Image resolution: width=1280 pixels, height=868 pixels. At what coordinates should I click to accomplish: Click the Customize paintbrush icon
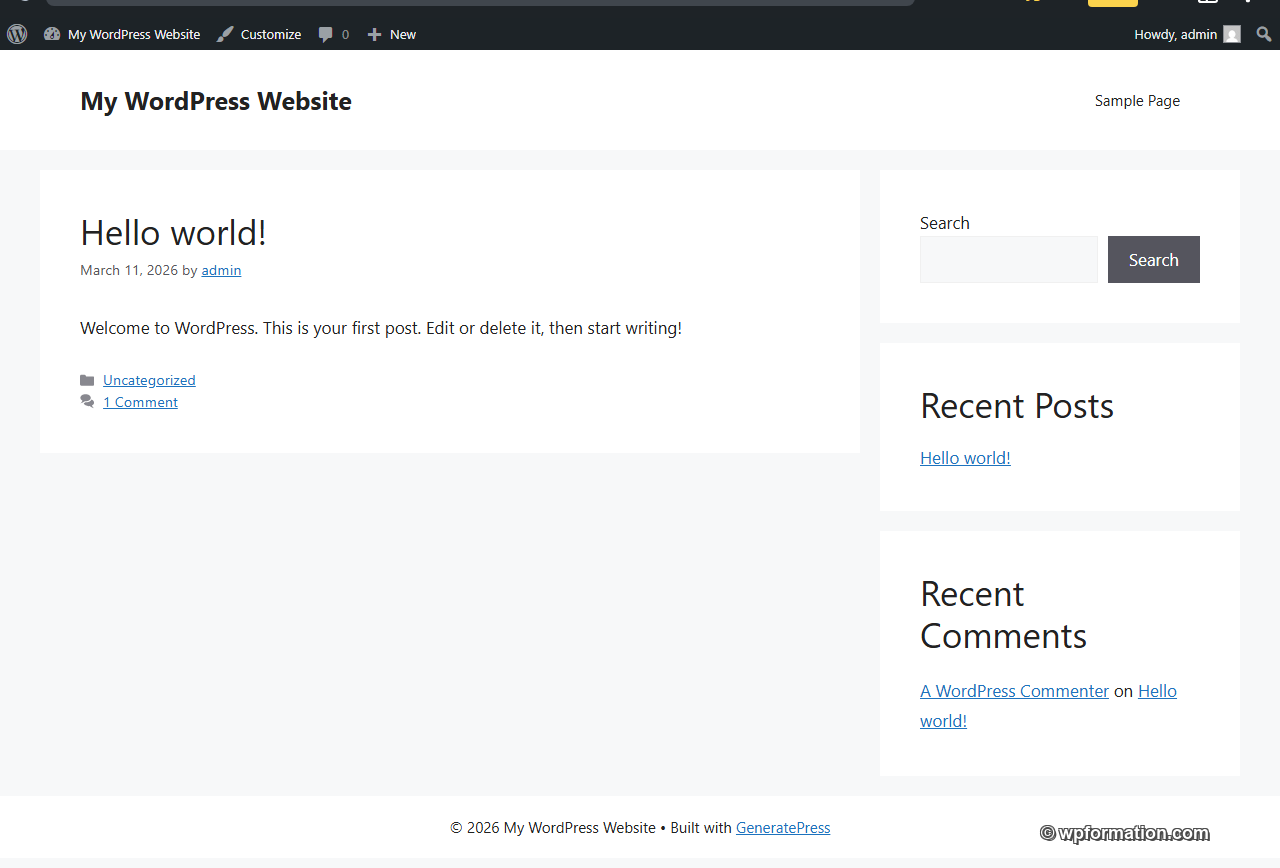pyautogui.click(x=225, y=34)
